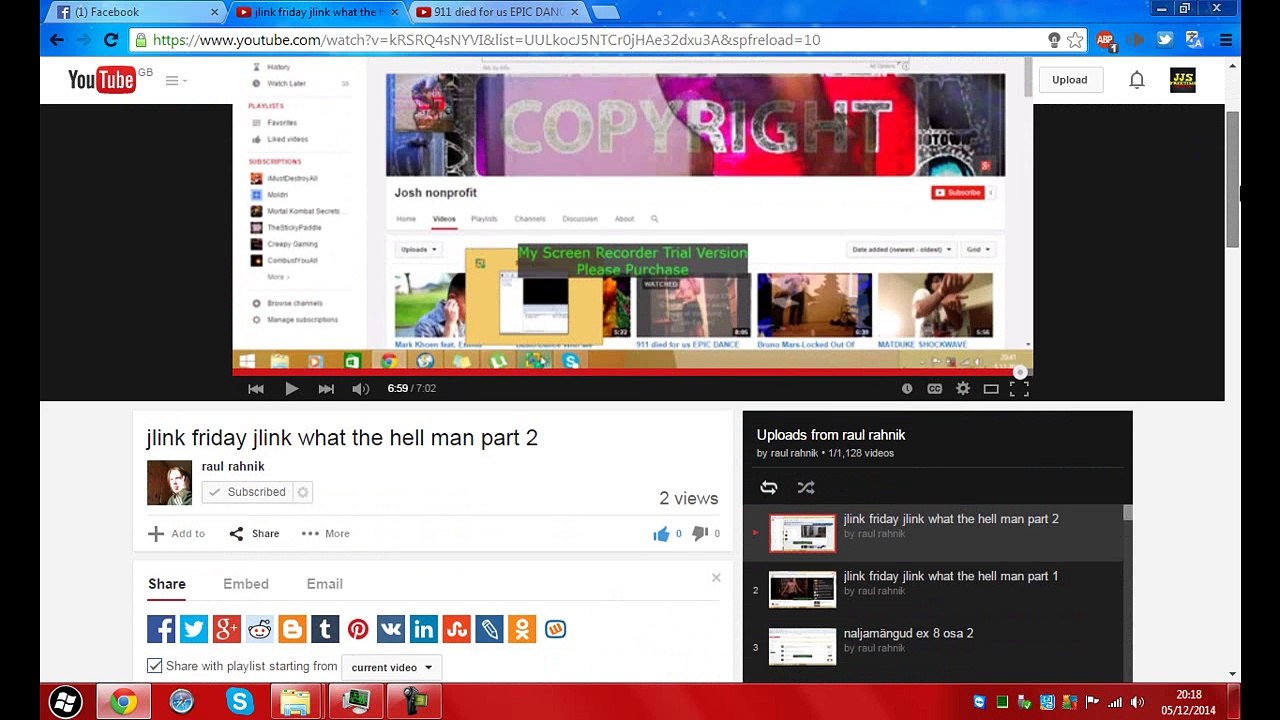Share to Blogger
Viewport: 1280px width, 720px height.
pyautogui.click(x=292, y=629)
